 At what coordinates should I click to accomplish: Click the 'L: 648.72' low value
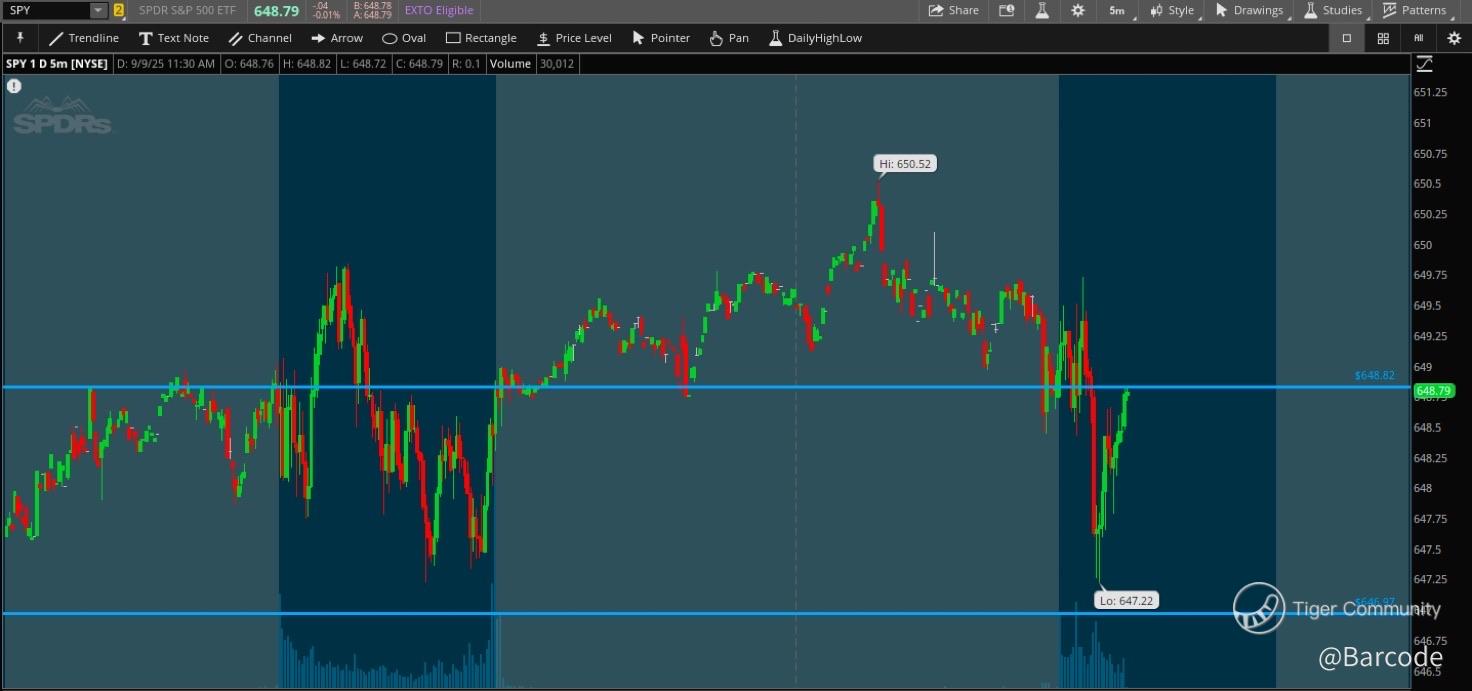point(363,64)
